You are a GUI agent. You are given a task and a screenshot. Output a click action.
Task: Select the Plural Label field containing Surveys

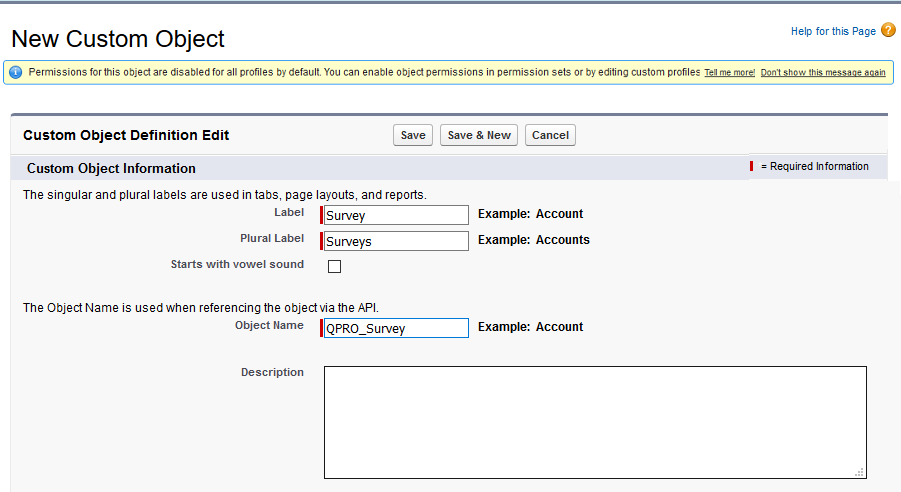click(396, 241)
